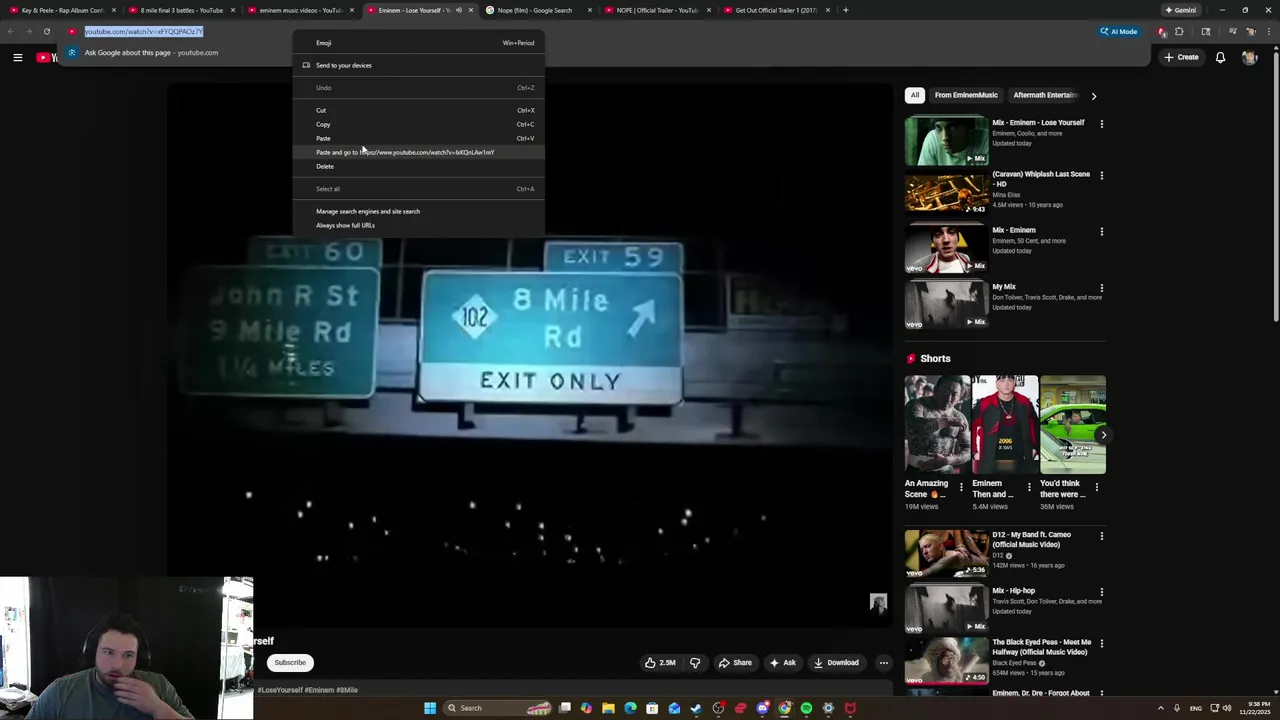
Task: Open Chrome extensions puzzle icon
Action: (x=1179, y=31)
